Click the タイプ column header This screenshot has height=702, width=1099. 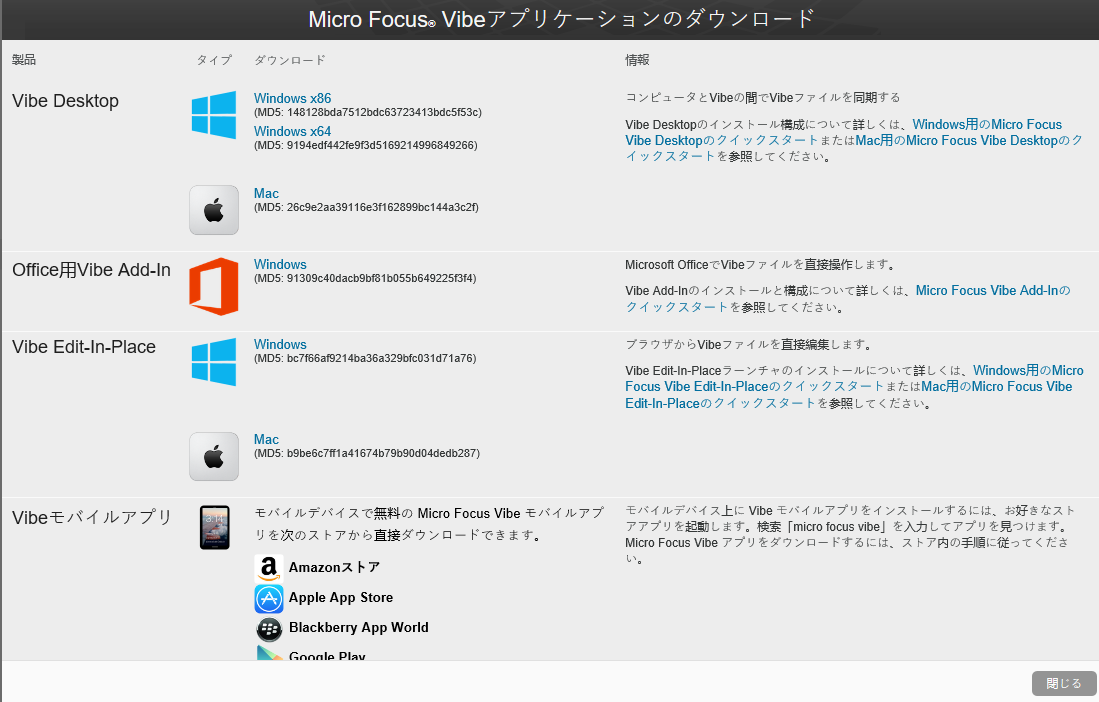pyautogui.click(x=214, y=60)
